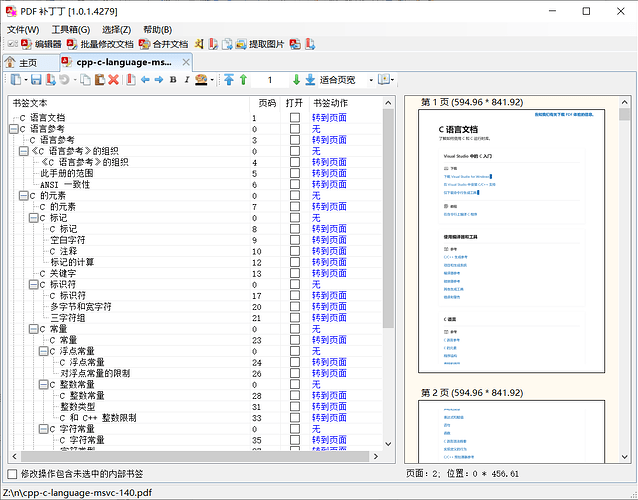This screenshot has height=500, width=638.
Task: Check 打开 box for 三字符组 row
Action: [x=295, y=318]
